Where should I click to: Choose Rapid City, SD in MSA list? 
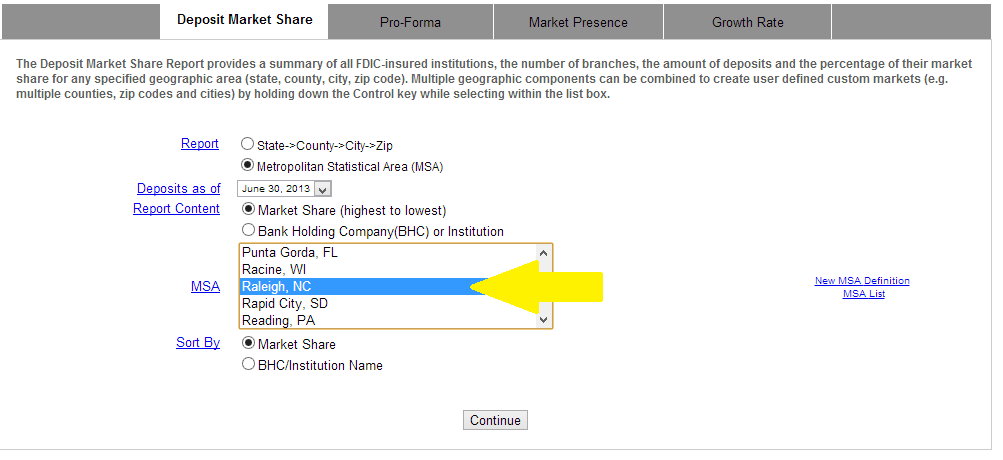(285, 304)
